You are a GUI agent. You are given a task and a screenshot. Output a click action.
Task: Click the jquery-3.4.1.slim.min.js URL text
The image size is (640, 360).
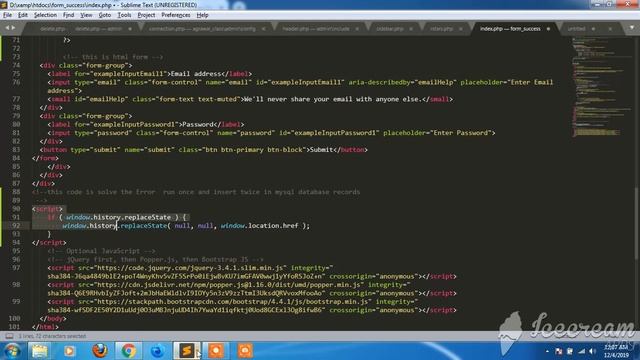coord(190,268)
